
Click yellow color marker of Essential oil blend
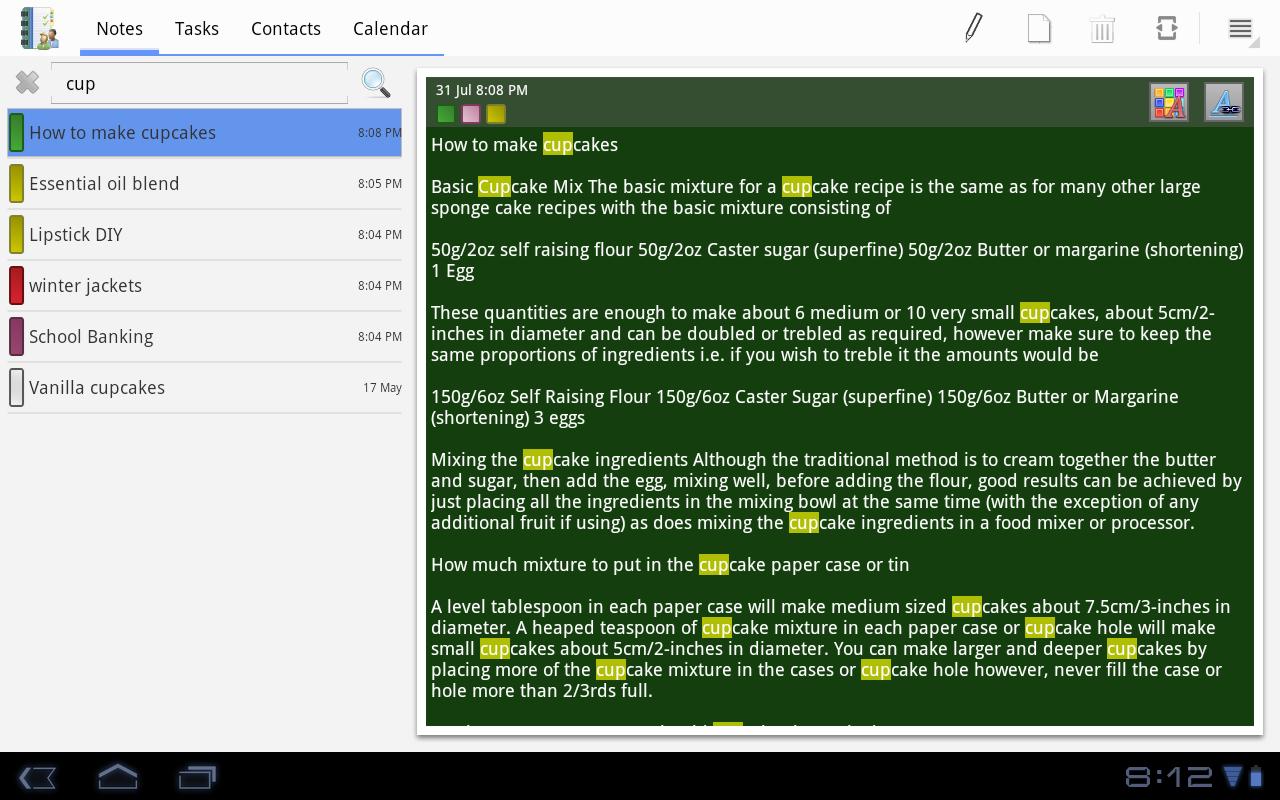click(x=16, y=183)
